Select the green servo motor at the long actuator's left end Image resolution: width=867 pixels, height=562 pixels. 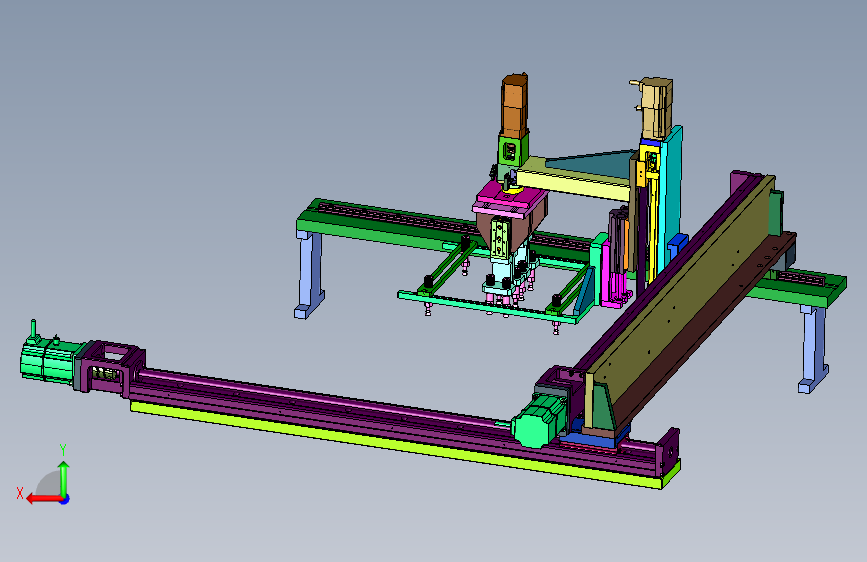coord(48,360)
